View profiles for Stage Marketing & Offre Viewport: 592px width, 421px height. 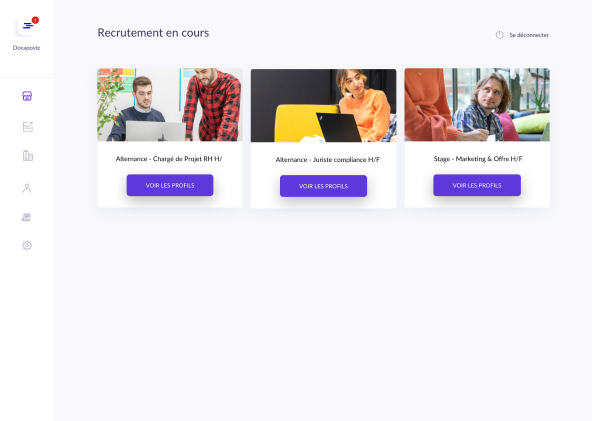[477, 185]
